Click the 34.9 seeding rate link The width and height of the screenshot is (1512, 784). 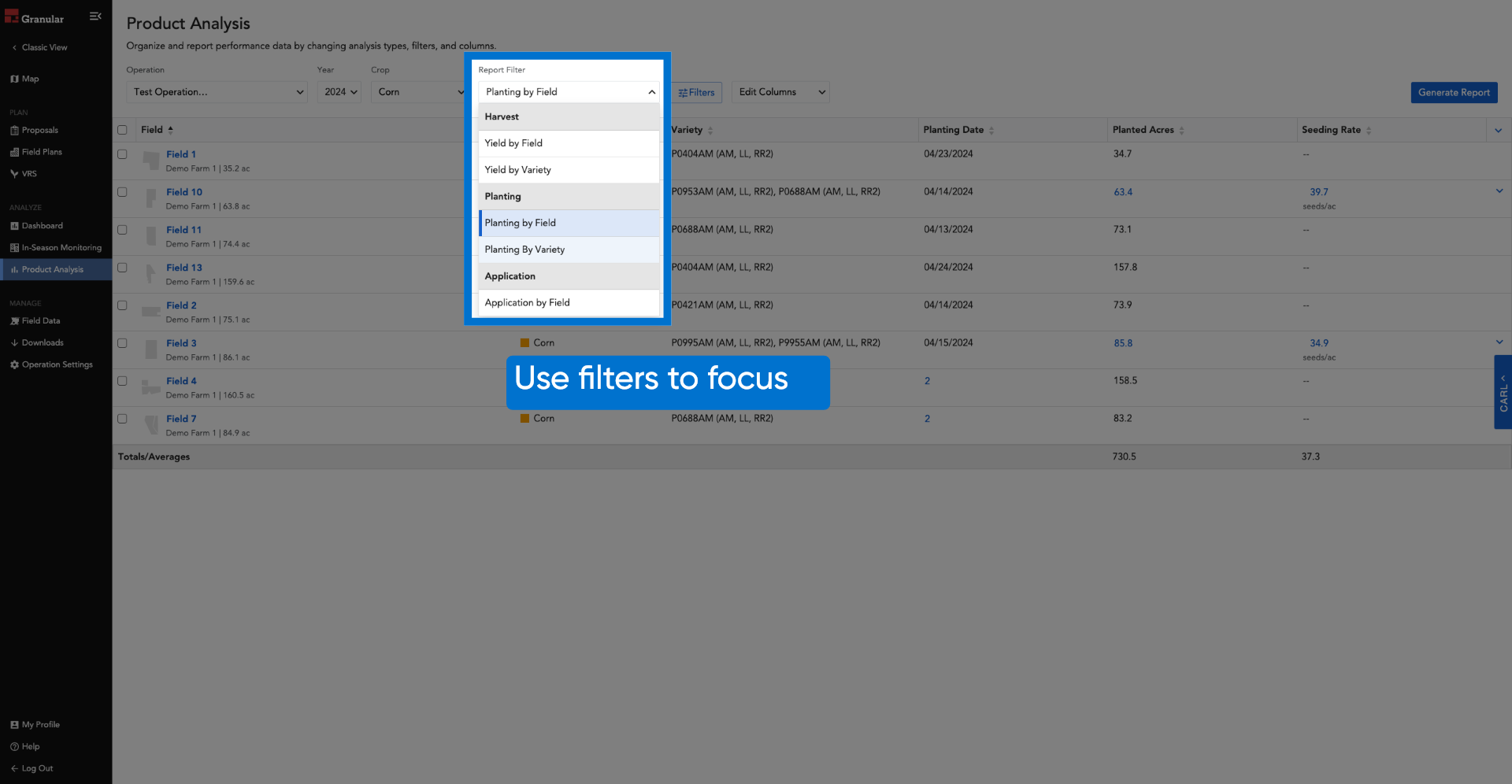[1319, 343]
